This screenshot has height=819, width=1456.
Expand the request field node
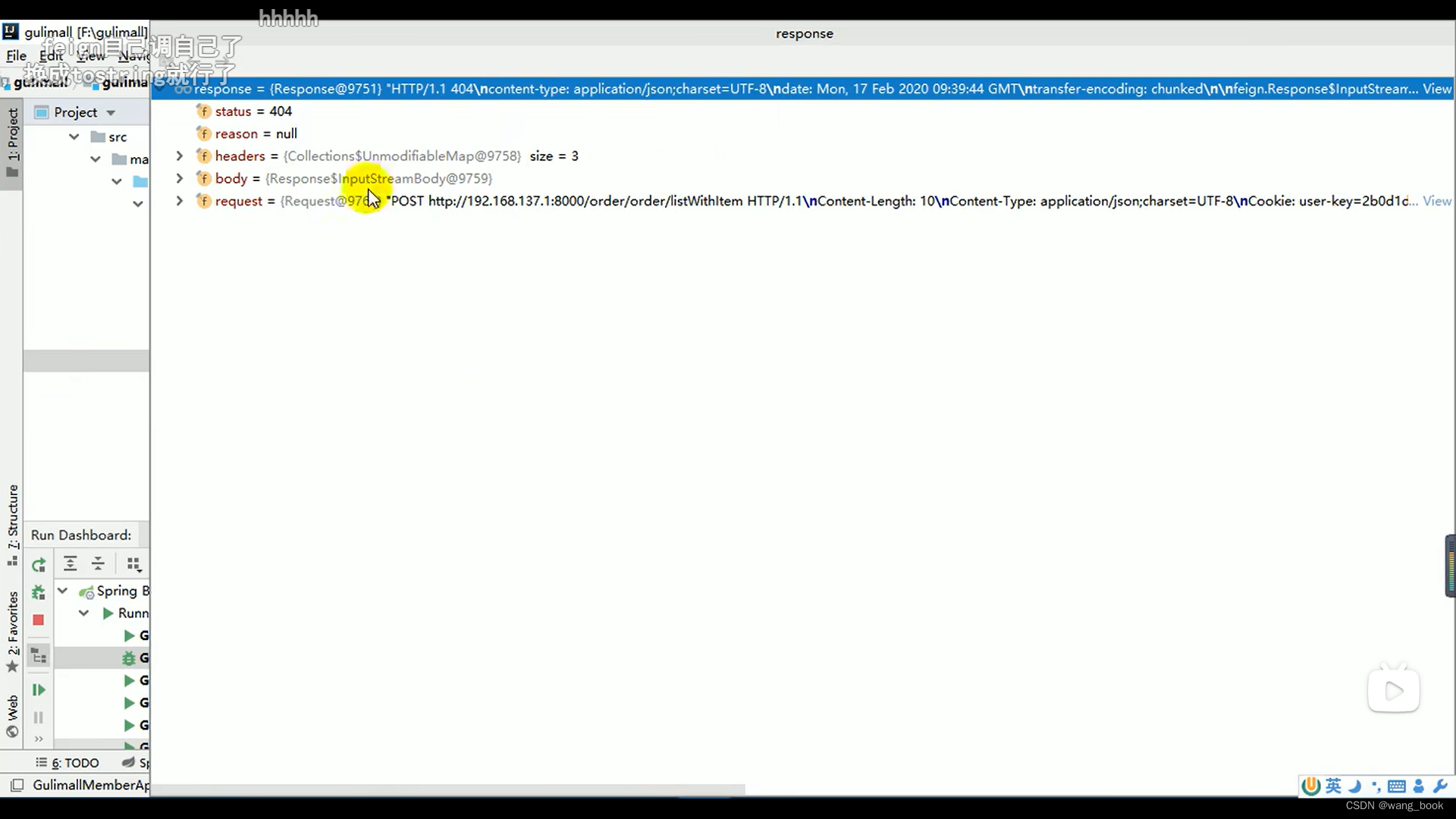tap(179, 201)
